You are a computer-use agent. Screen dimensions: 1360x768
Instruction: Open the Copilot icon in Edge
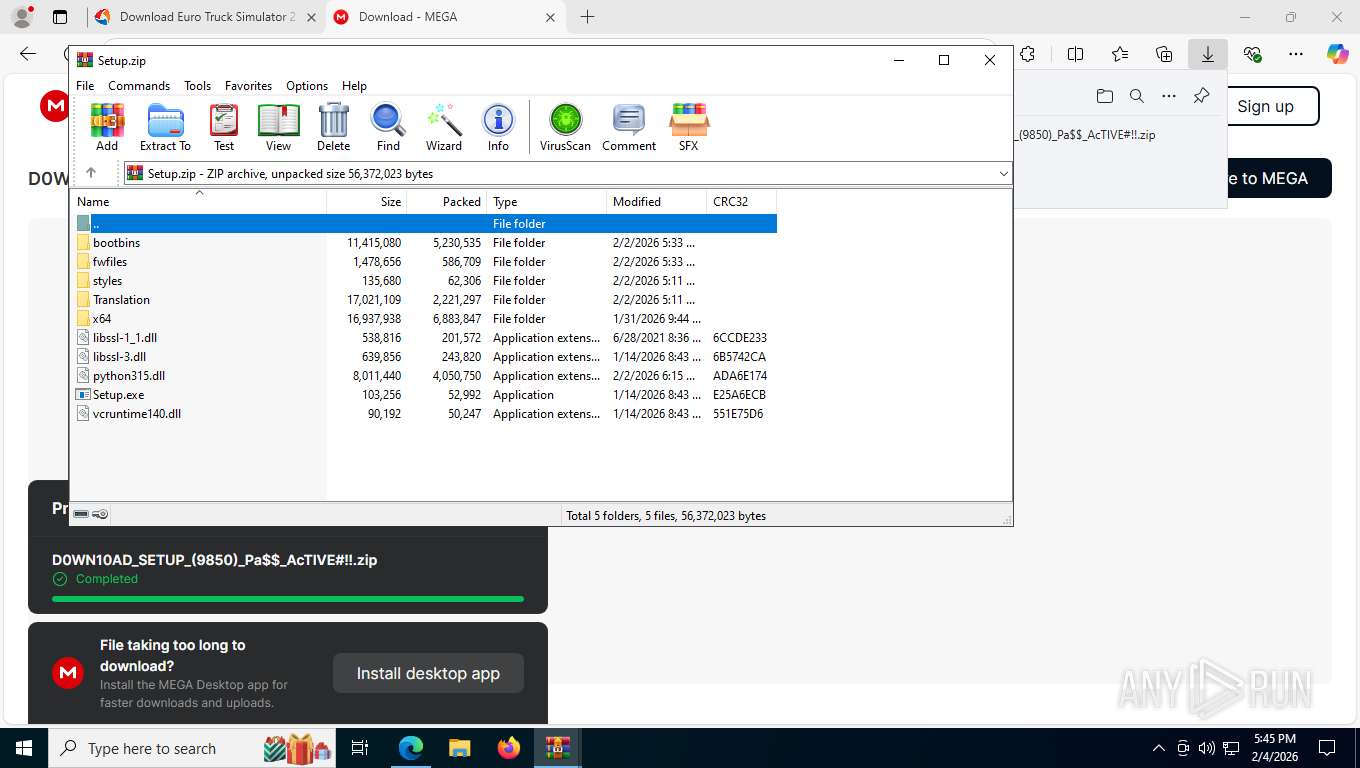(1337, 54)
